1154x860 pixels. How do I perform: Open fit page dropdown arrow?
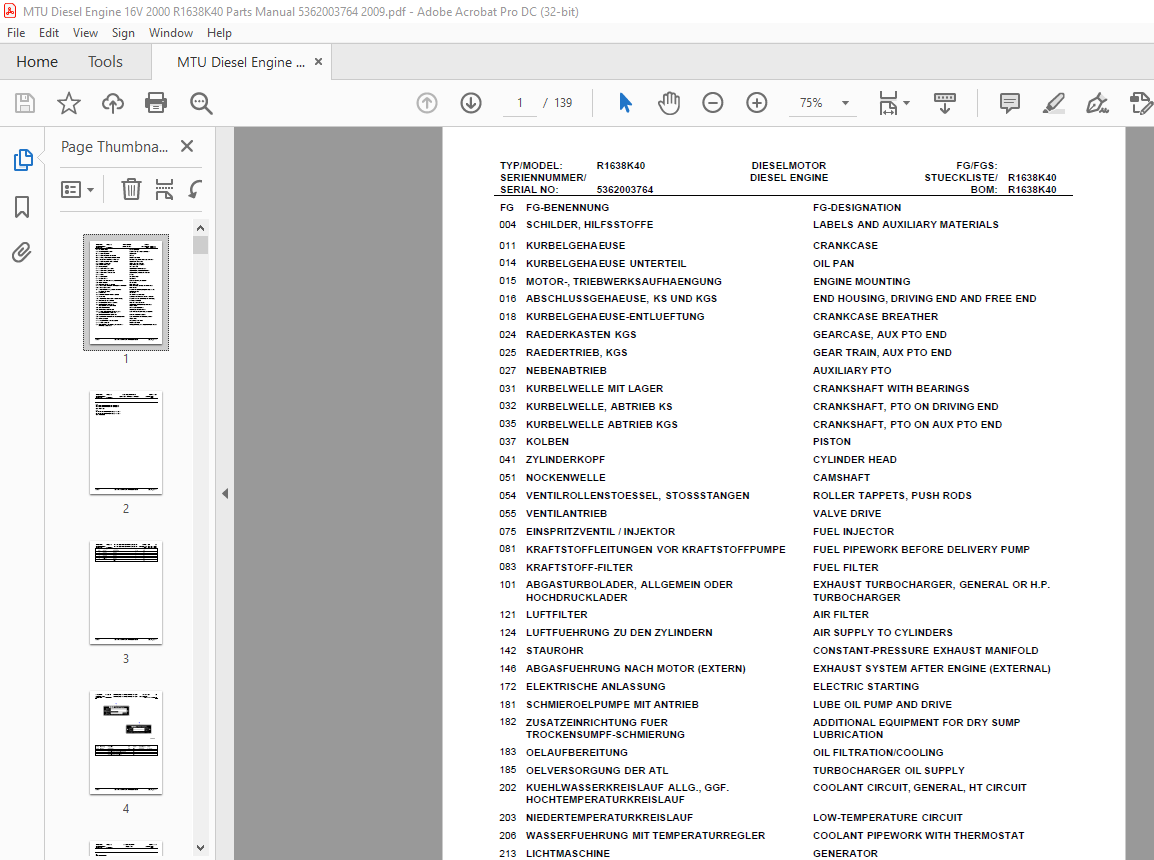(x=906, y=103)
